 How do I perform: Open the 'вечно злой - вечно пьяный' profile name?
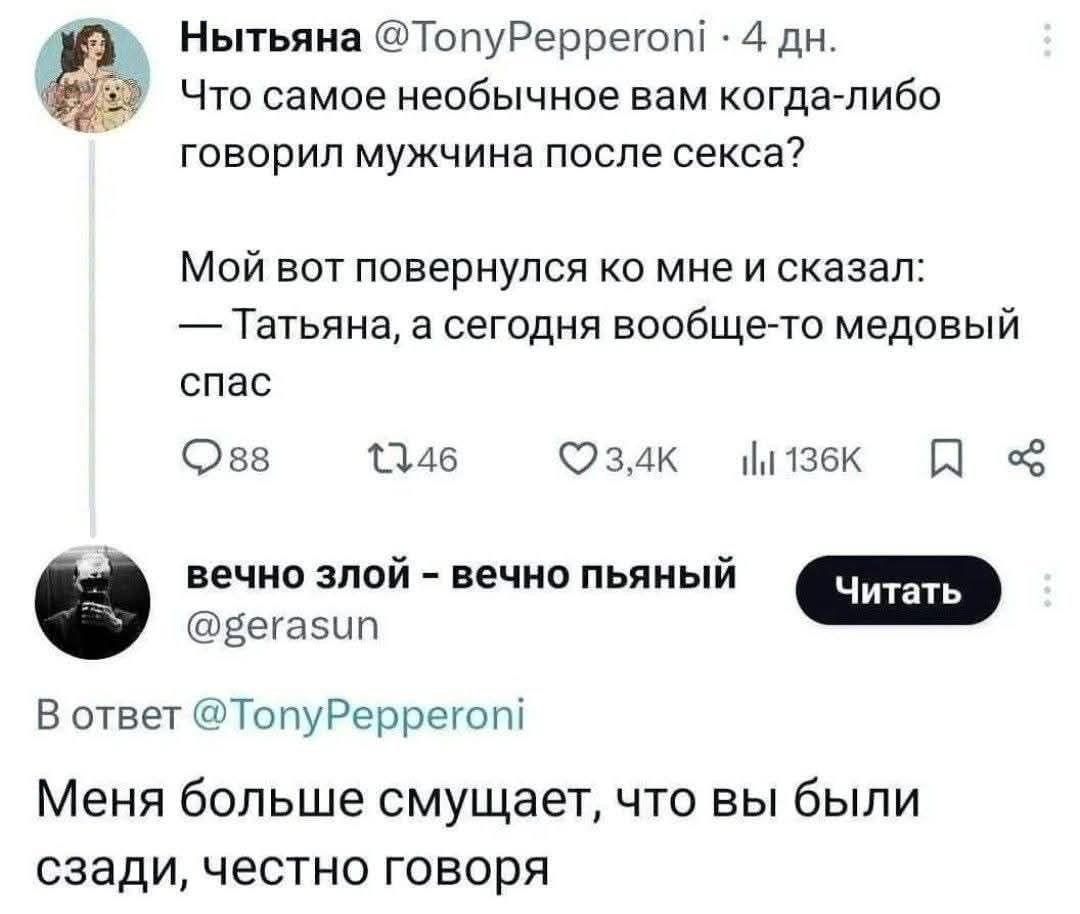tap(461, 577)
